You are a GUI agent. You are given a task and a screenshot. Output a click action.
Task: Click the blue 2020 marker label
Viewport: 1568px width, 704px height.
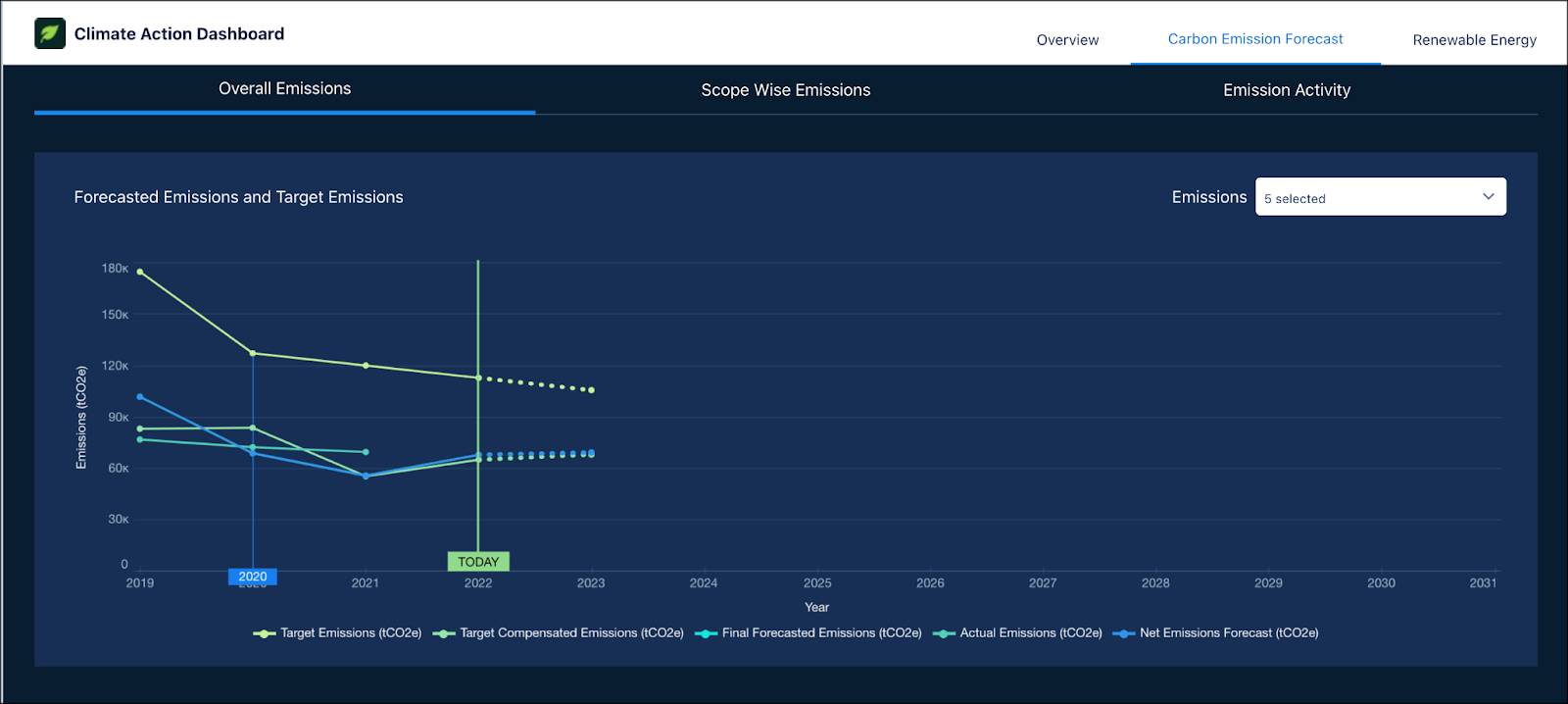tap(253, 577)
